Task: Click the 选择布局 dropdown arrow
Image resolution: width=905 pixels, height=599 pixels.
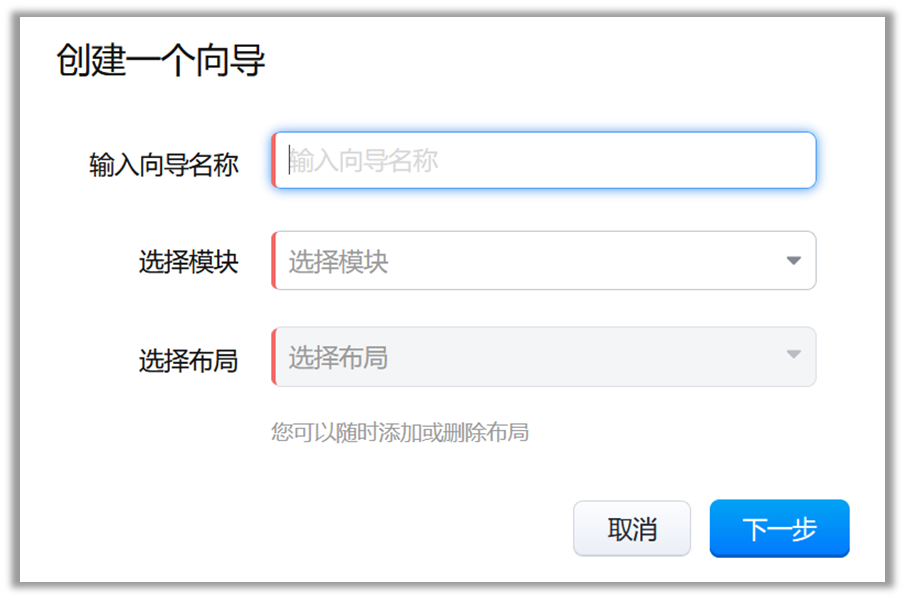Action: [793, 356]
